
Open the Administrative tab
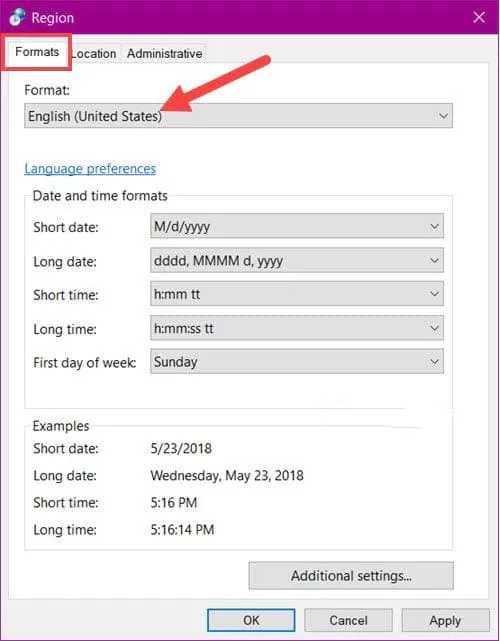(164, 54)
